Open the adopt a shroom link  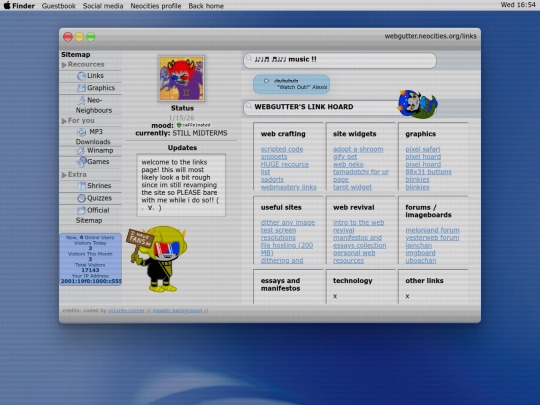pos(358,149)
